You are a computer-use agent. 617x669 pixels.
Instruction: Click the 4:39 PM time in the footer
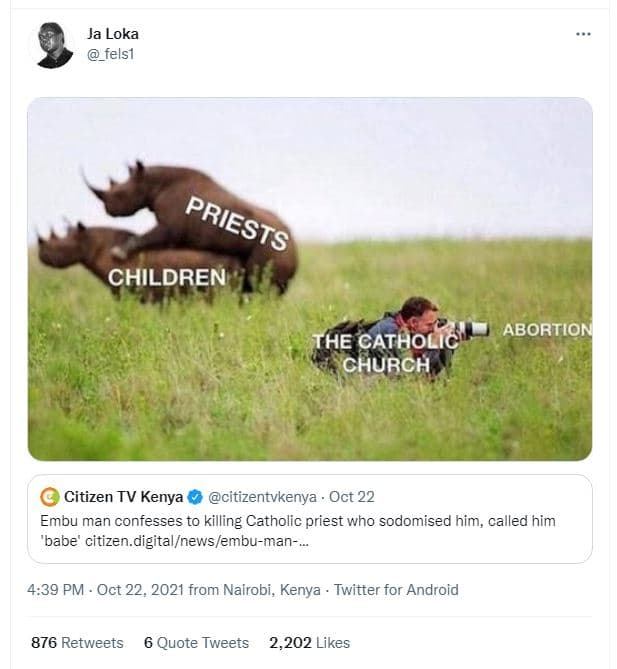pos(58,589)
